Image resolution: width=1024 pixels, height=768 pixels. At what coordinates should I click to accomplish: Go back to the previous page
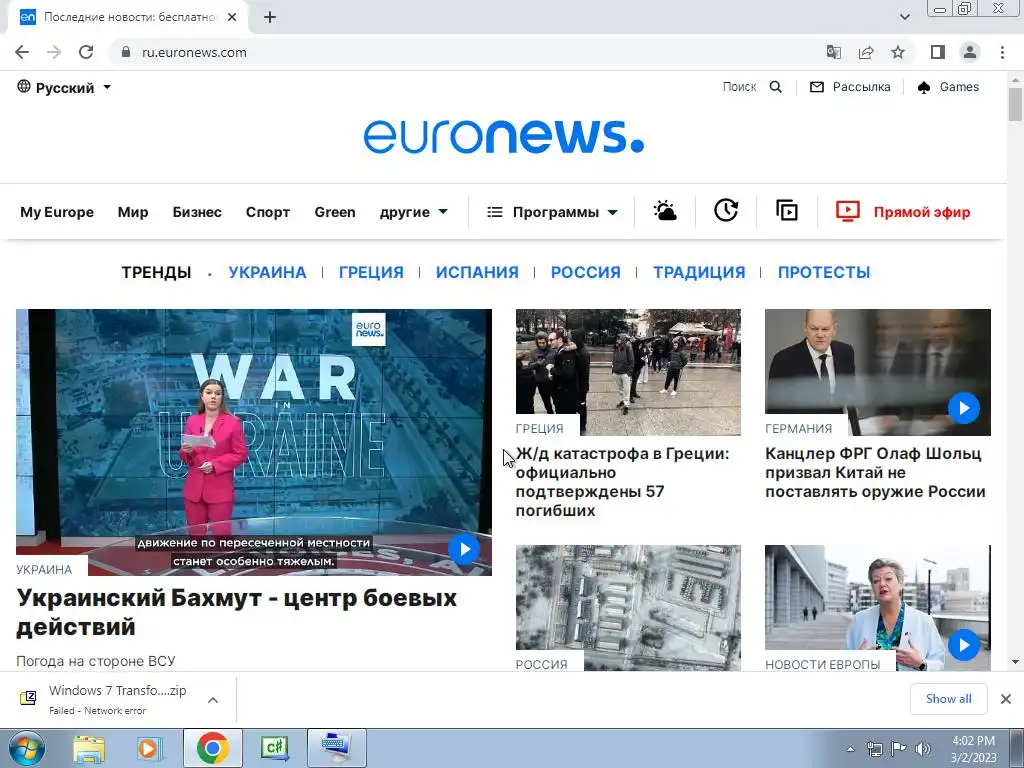tap(22, 52)
